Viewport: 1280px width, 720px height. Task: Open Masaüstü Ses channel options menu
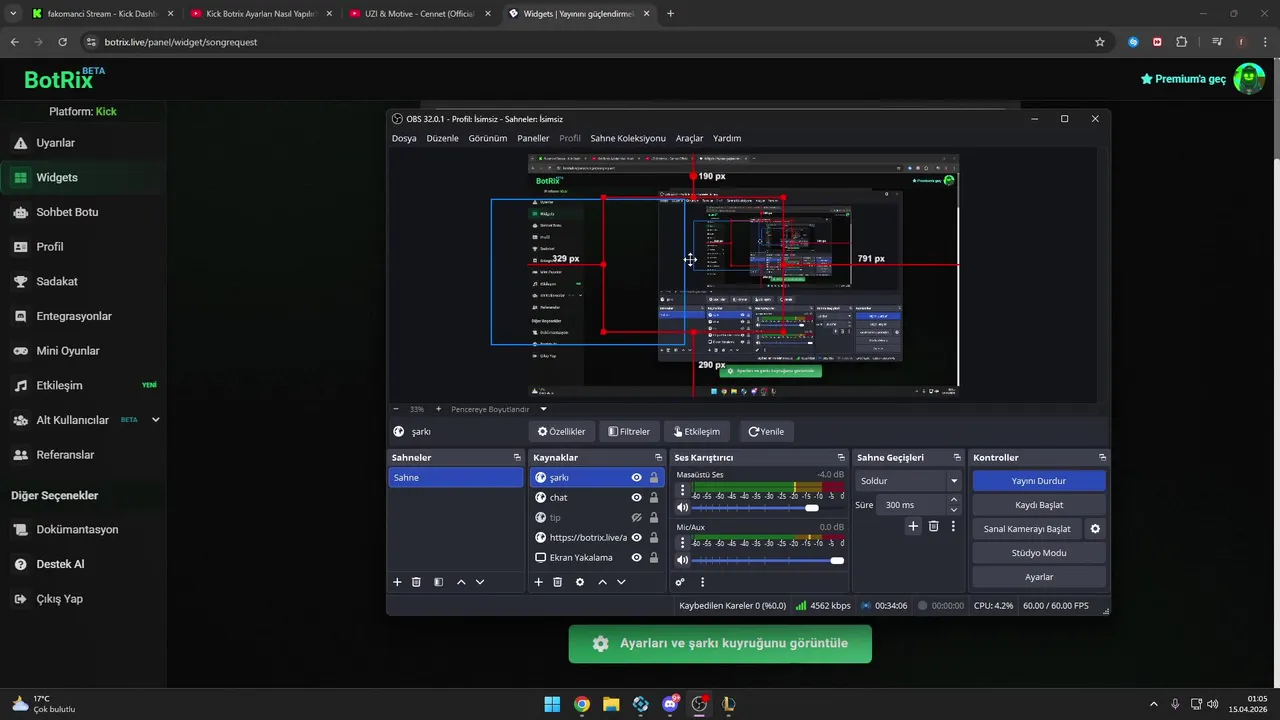point(683,490)
